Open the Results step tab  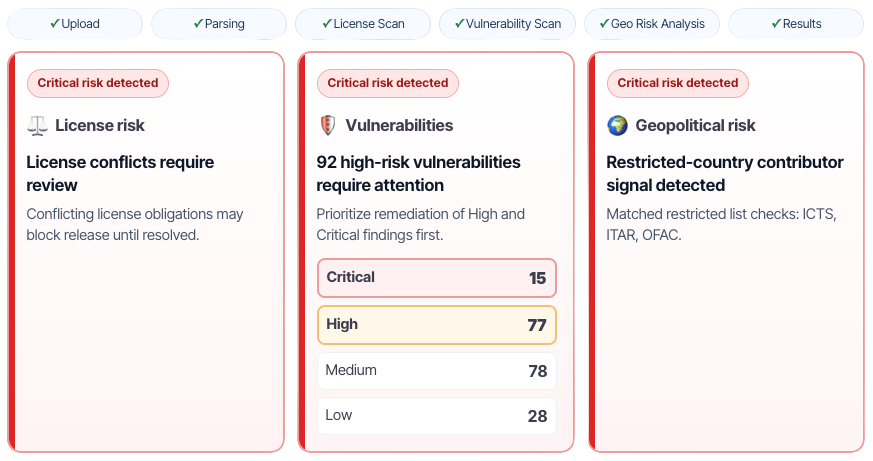pos(796,24)
